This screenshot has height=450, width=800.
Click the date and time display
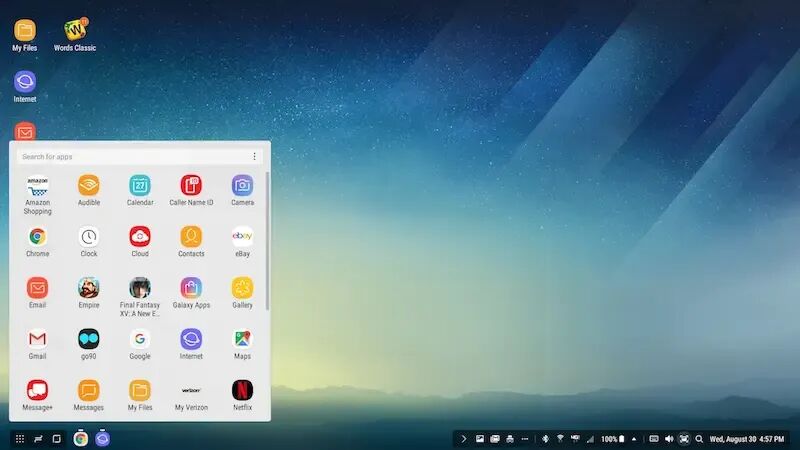(747, 439)
